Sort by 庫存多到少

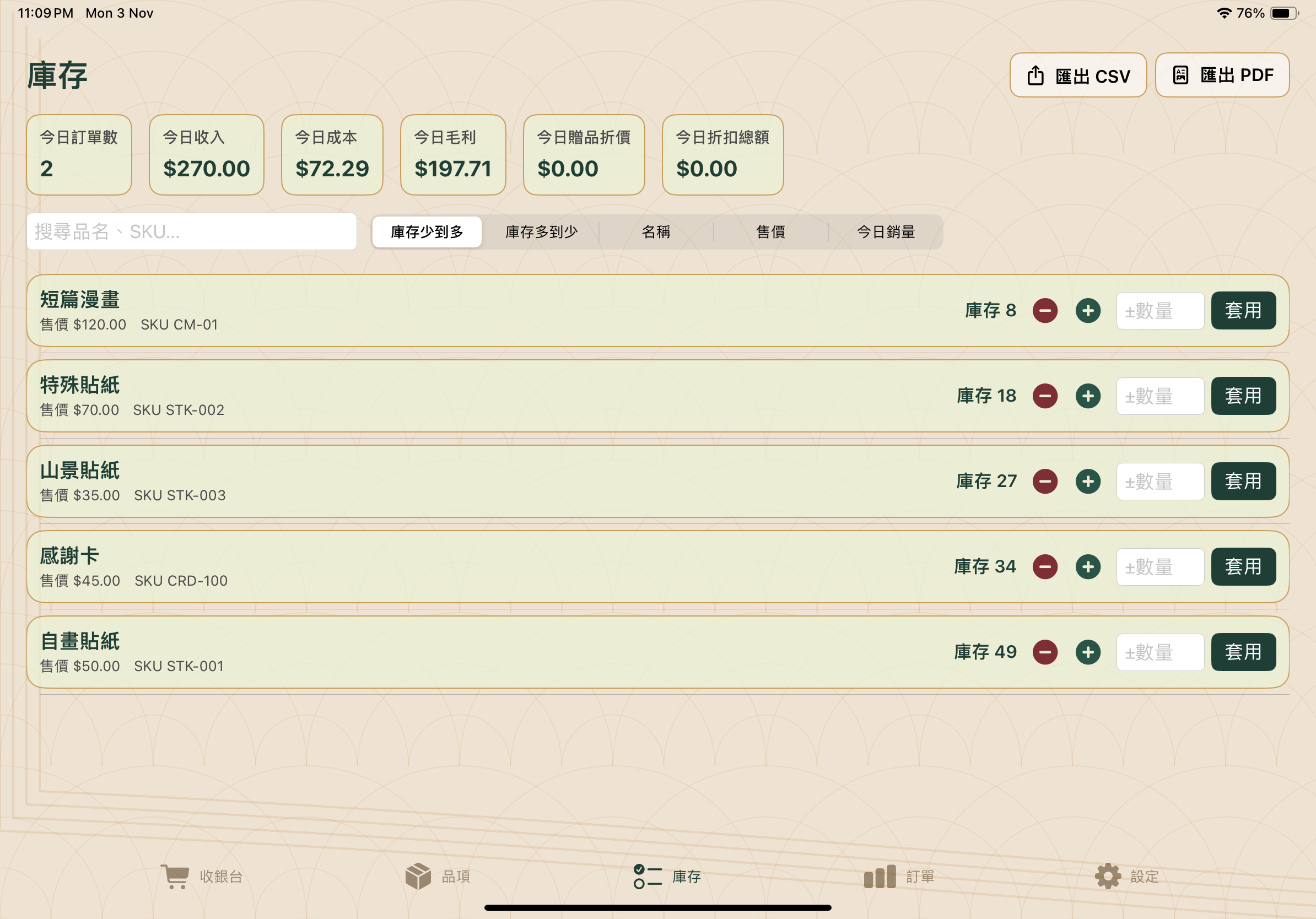(x=541, y=232)
